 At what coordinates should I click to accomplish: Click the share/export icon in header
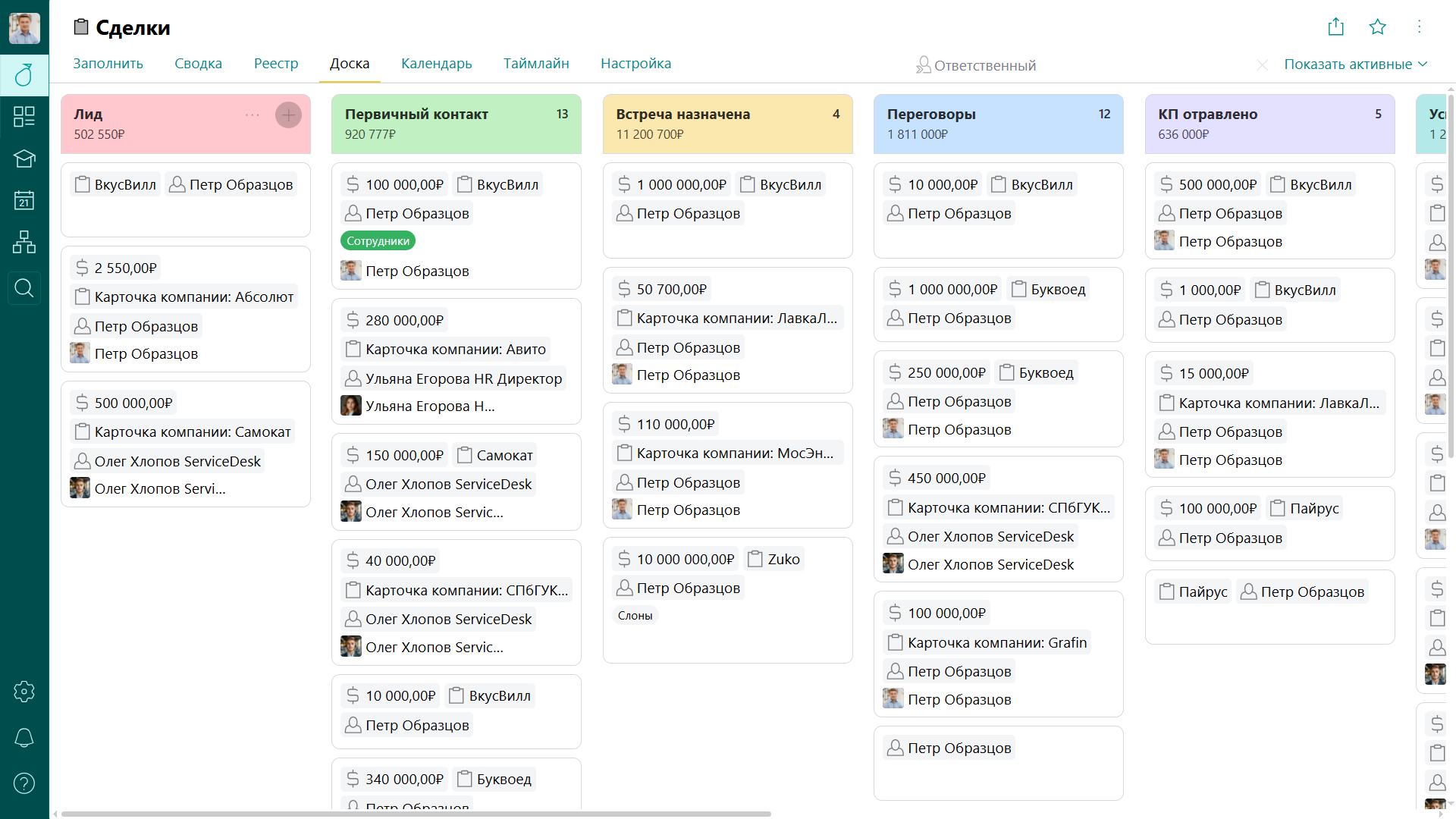click(x=1335, y=27)
